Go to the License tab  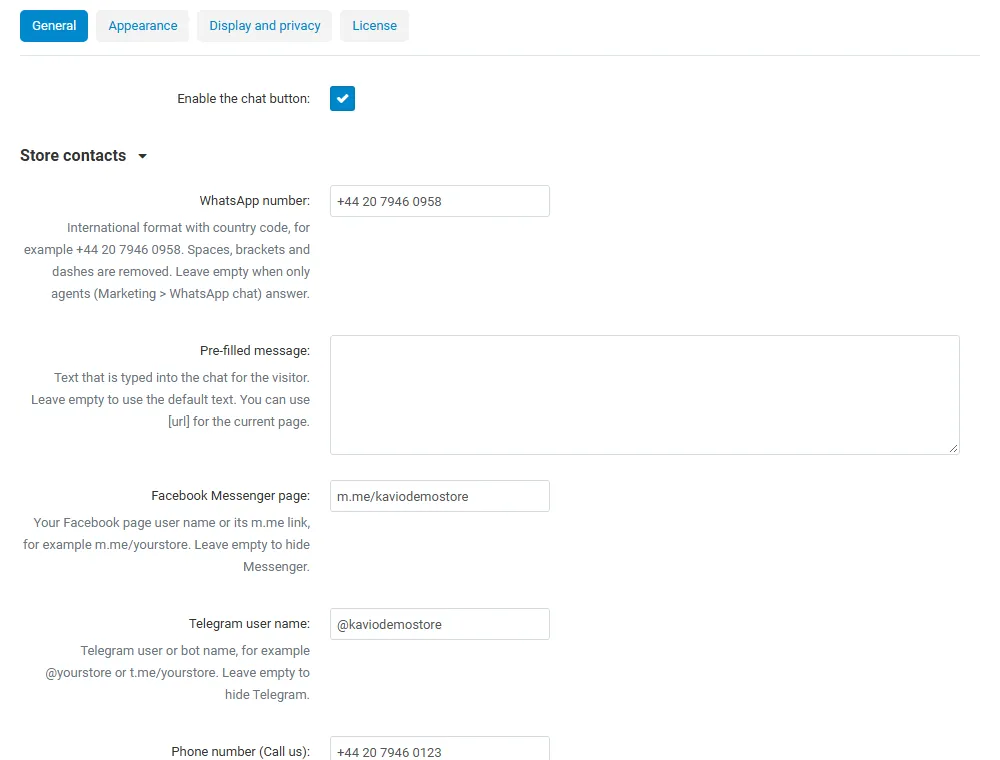[374, 26]
